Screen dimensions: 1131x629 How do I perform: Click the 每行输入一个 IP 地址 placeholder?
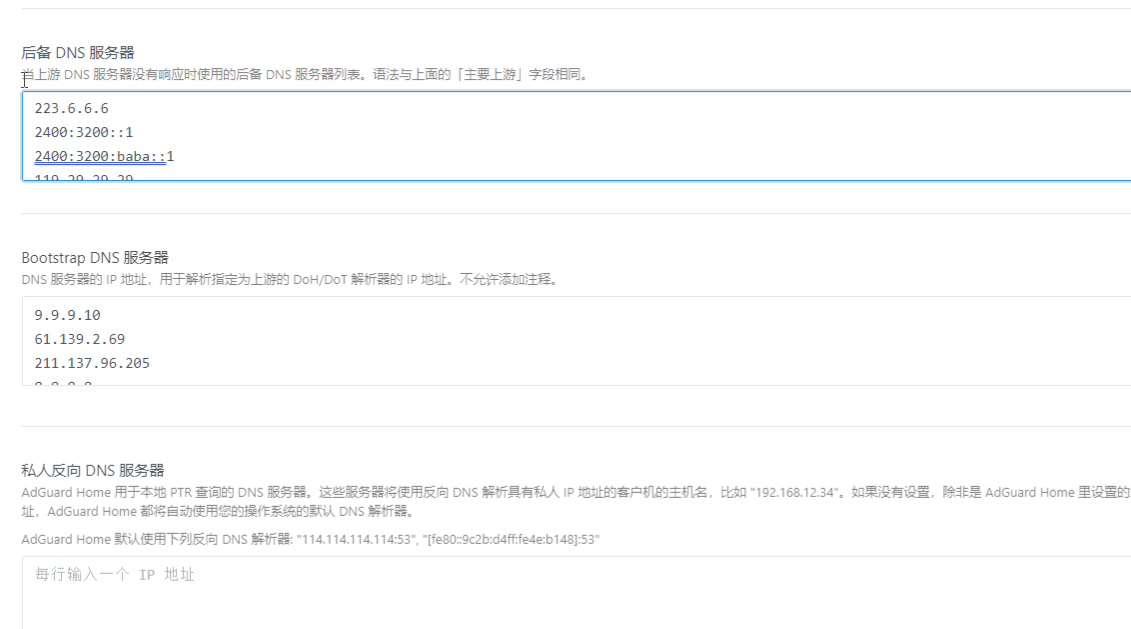[114, 572]
